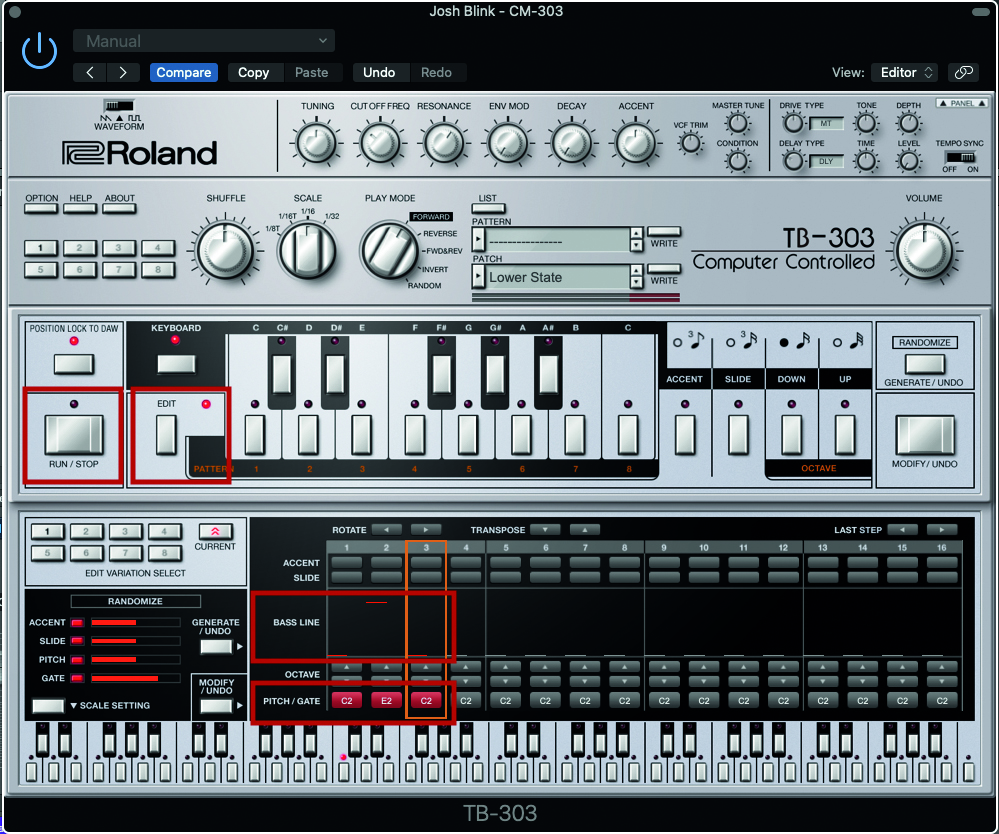Transpose pattern down arrow
This screenshot has height=834, width=999.
coord(545,529)
